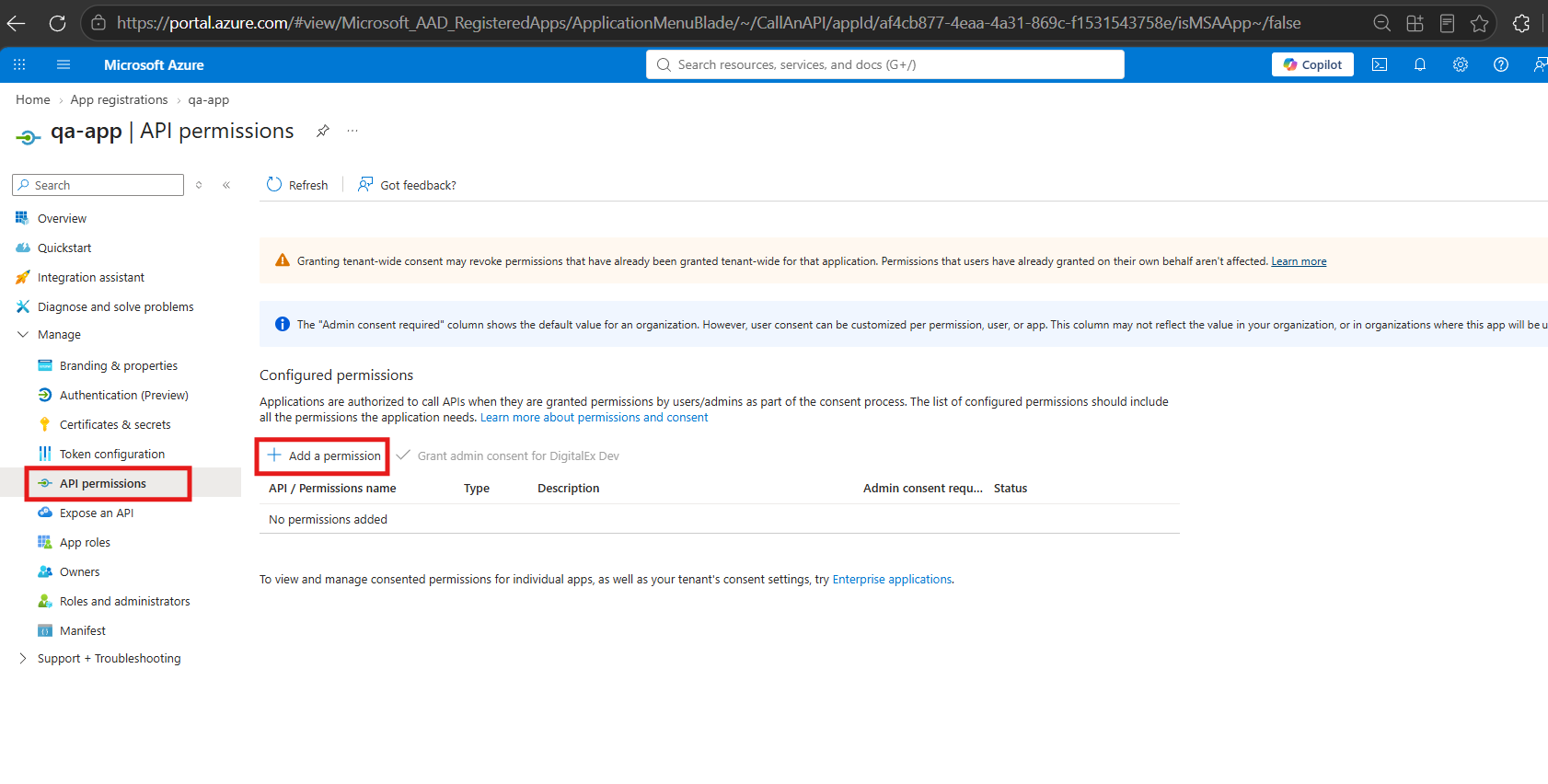The width and height of the screenshot is (1548, 784).
Task: Open Integration assistant
Action: (91, 277)
